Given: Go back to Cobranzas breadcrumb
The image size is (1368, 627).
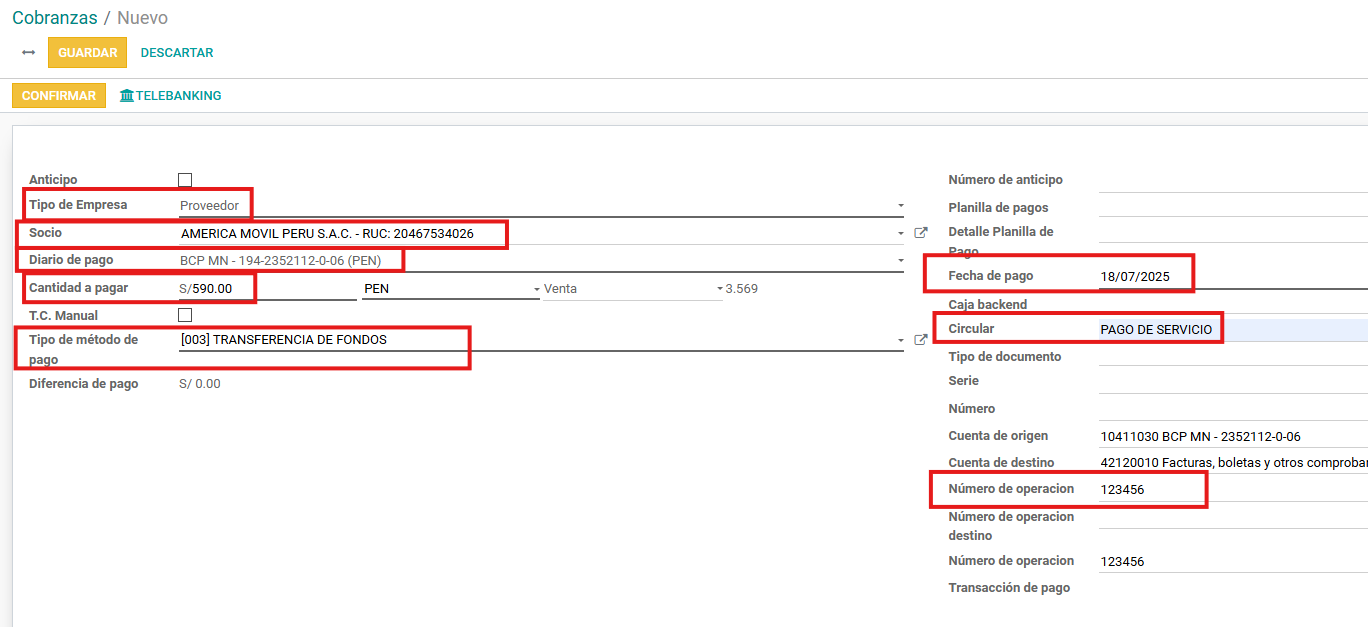Looking at the screenshot, I should [55, 18].
